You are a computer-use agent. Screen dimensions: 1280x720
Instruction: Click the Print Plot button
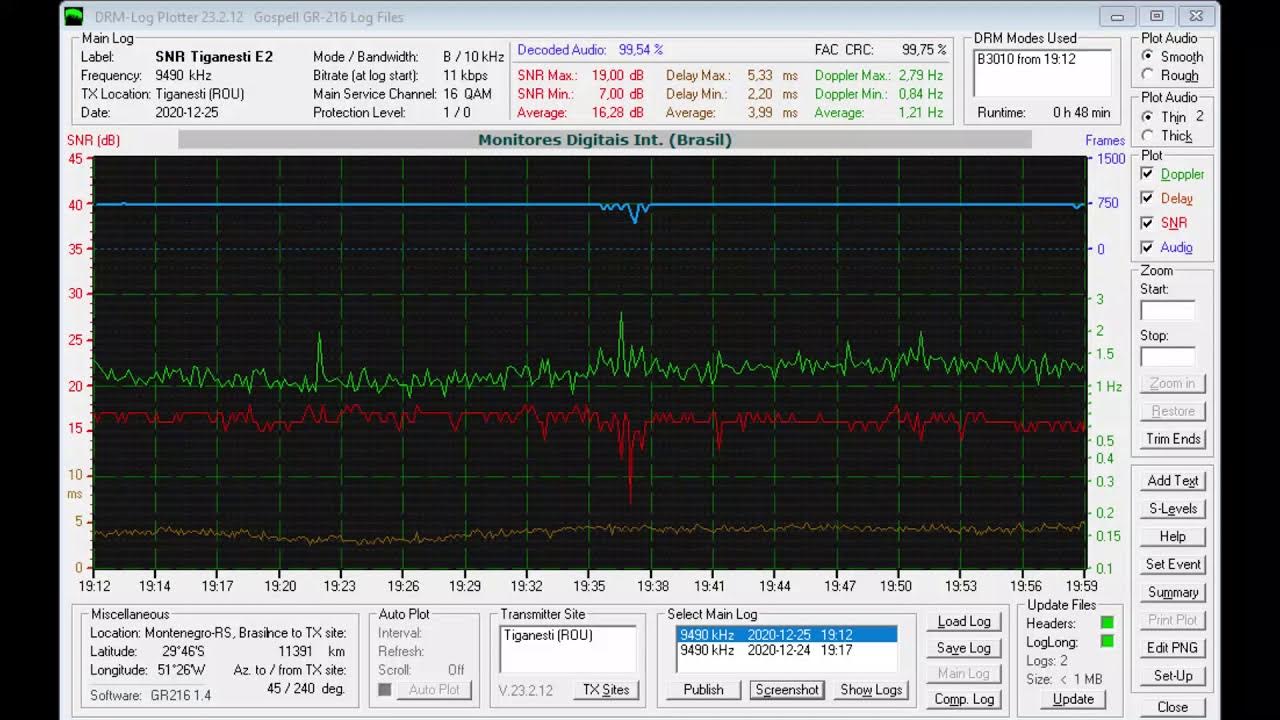1173,620
